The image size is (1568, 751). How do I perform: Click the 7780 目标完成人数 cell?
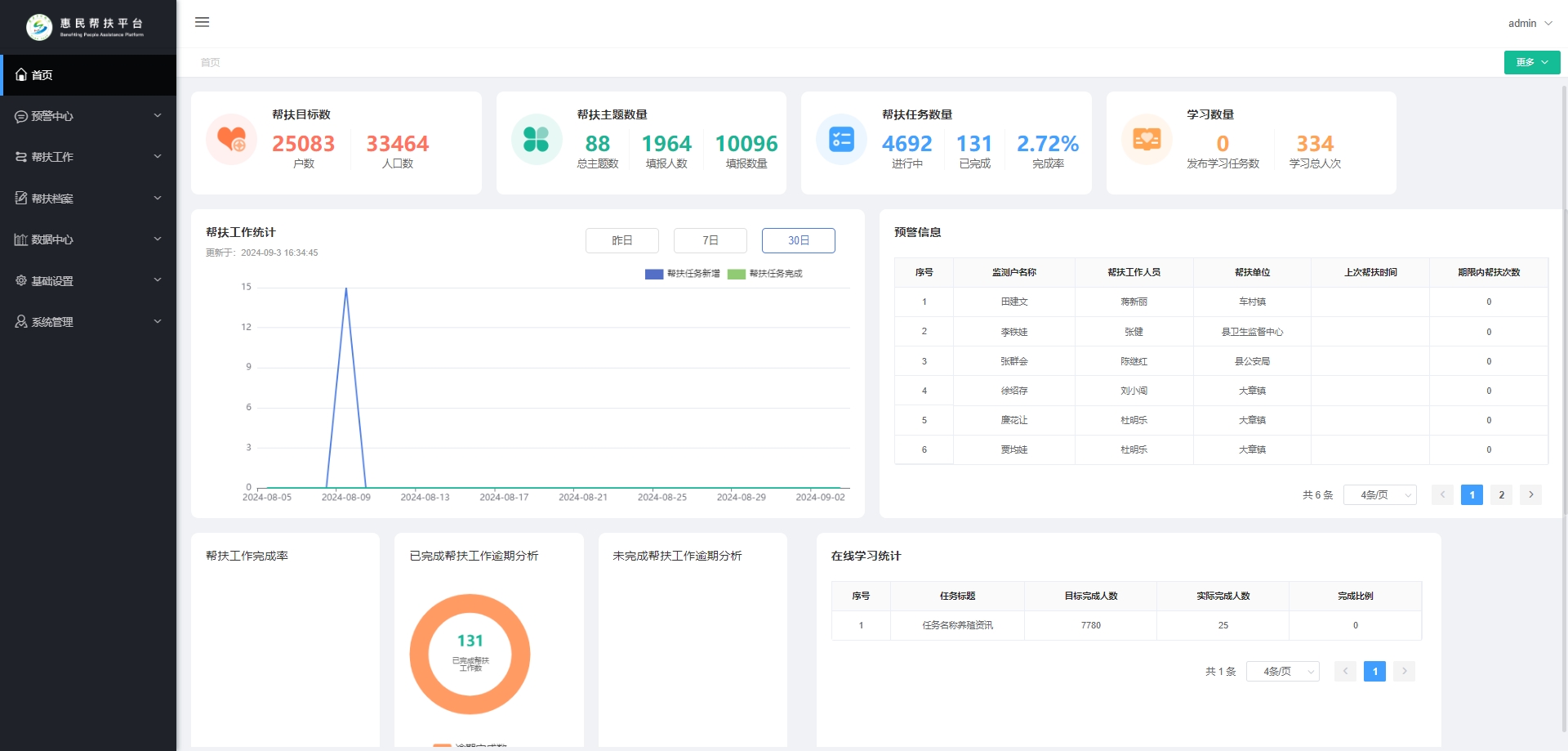point(1091,625)
